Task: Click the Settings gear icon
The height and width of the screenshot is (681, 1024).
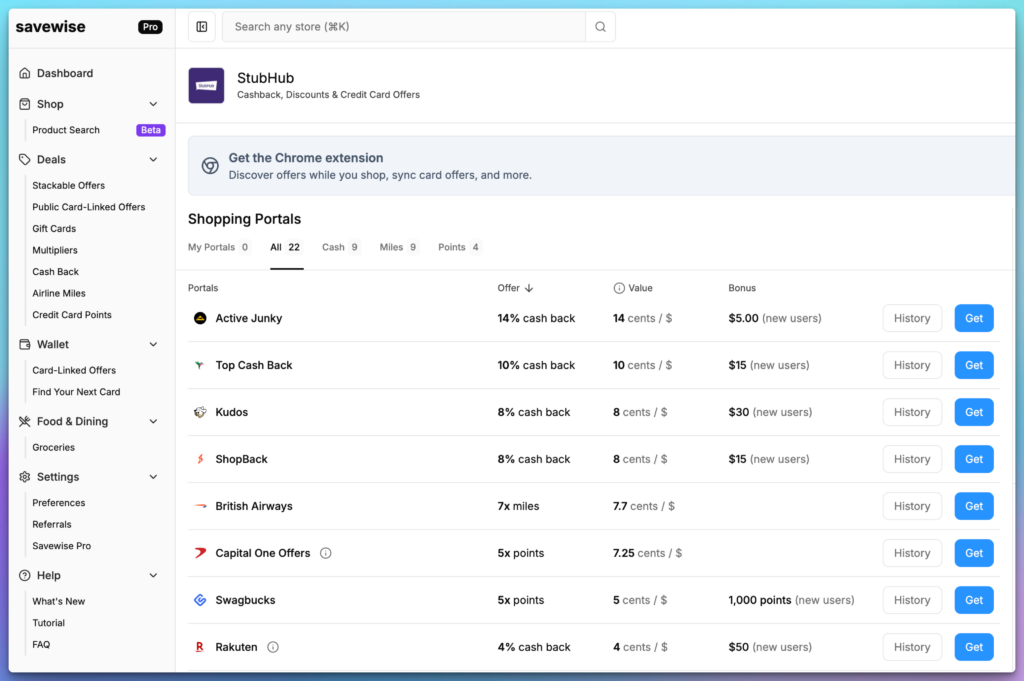Action: 25,477
